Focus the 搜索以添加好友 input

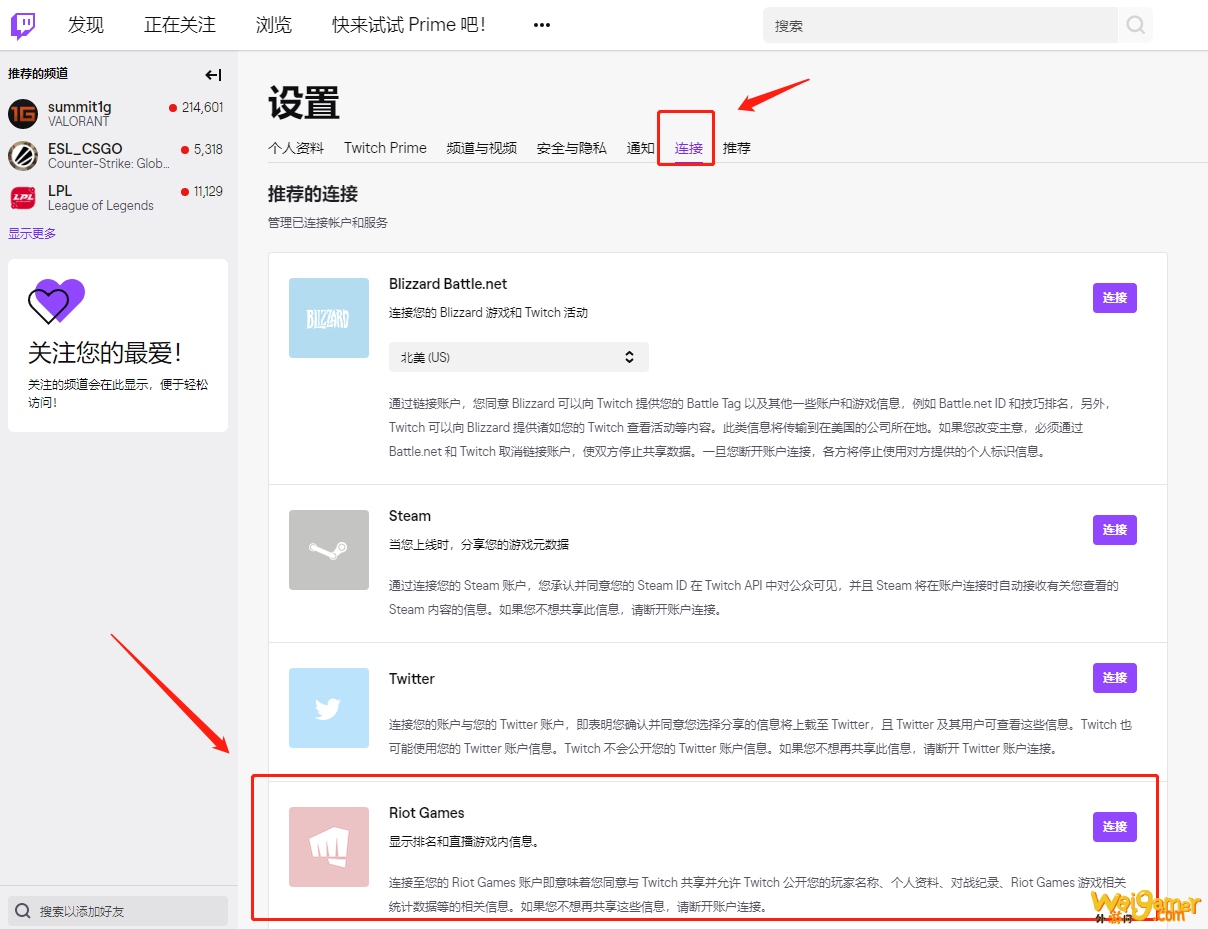tap(118, 911)
